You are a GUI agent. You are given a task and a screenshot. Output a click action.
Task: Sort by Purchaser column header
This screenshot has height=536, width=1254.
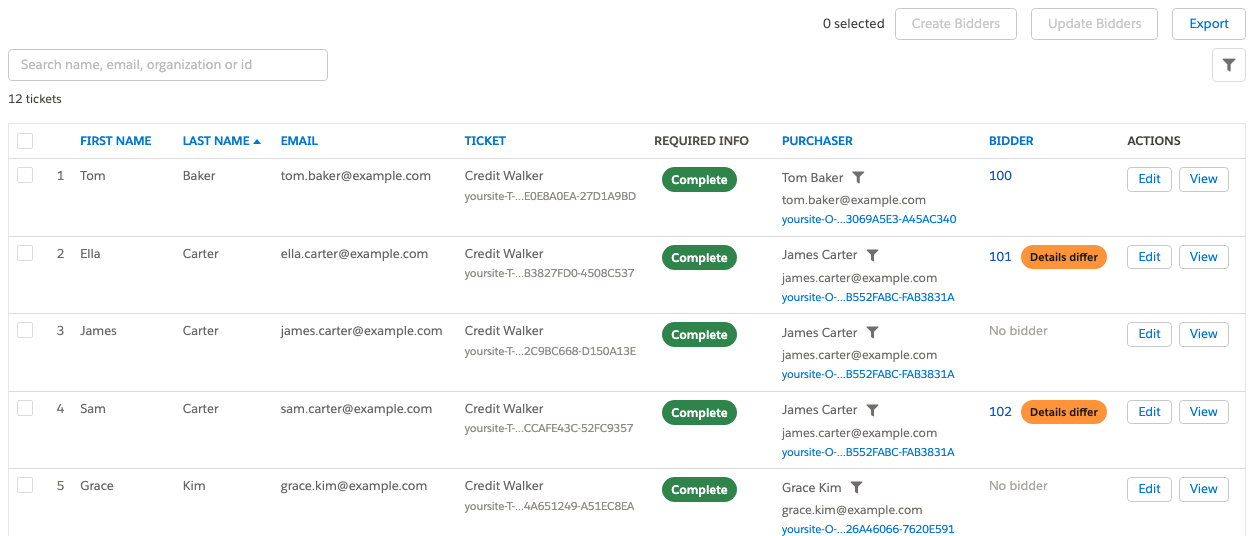(817, 141)
